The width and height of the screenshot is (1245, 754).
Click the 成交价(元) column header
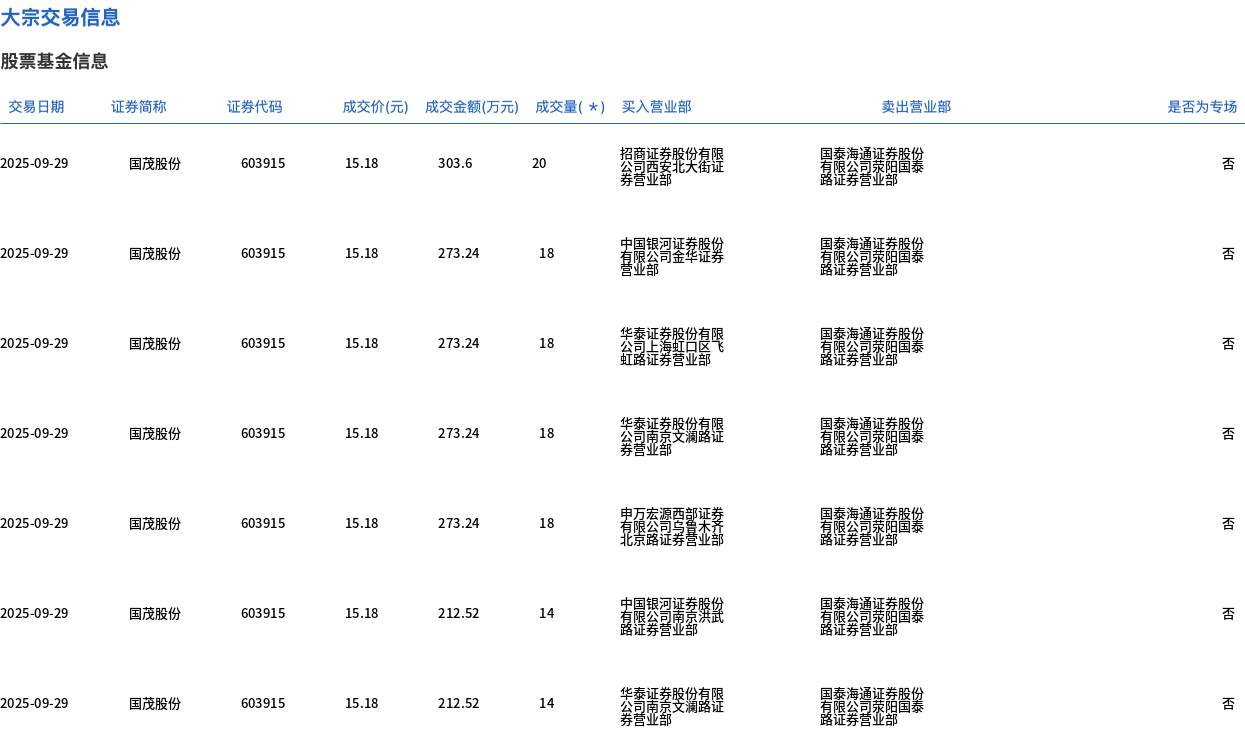[x=375, y=107]
